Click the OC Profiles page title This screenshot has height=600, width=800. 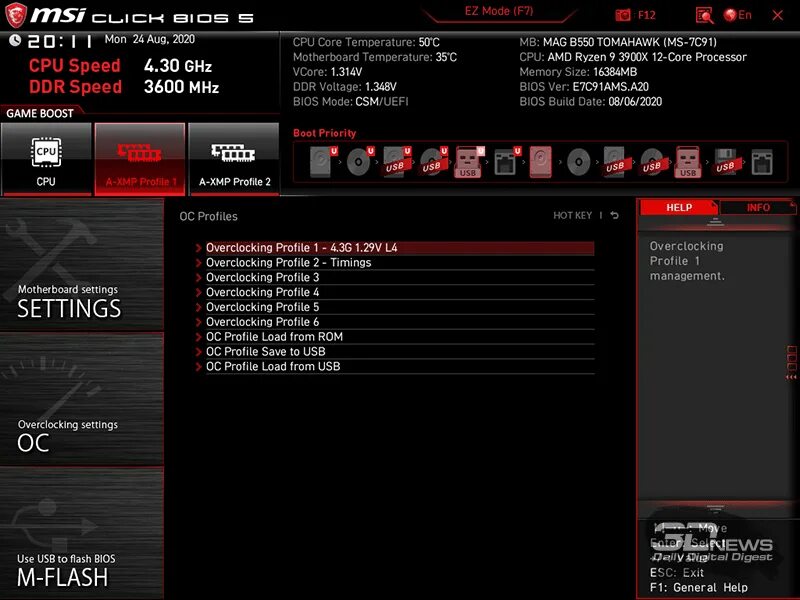208,216
